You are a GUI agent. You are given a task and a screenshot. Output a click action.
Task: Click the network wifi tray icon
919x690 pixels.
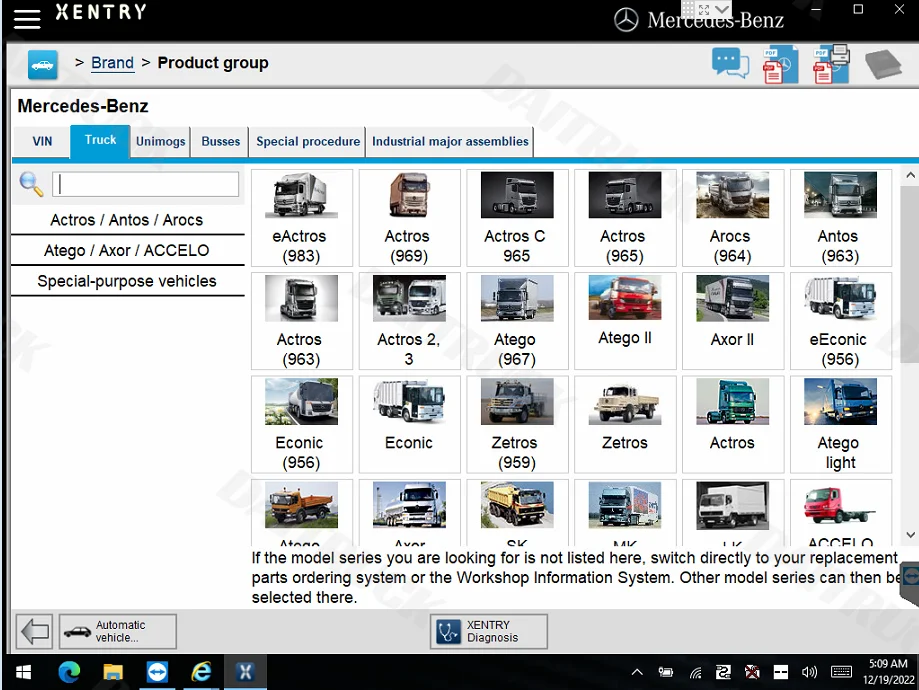point(695,673)
